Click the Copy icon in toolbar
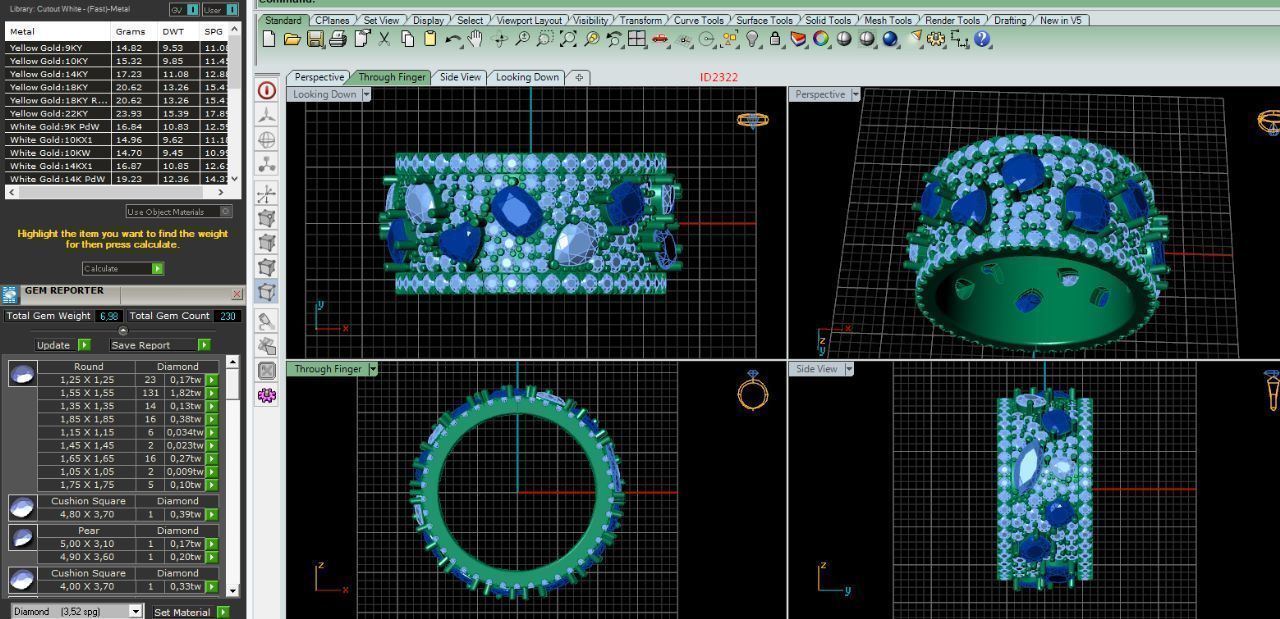Image resolution: width=1280 pixels, height=619 pixels. tap(407, 39)
